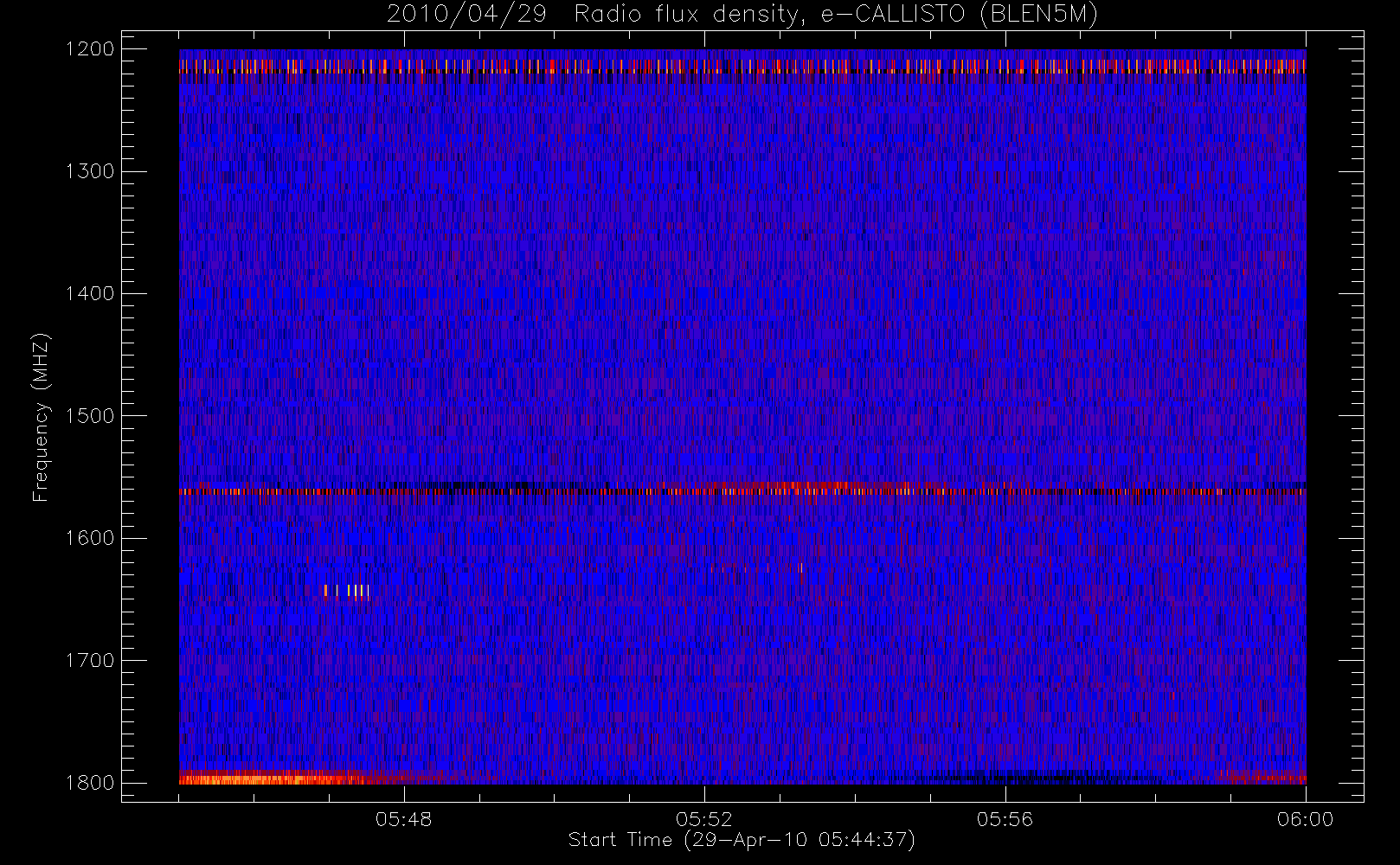1400x865 pixels.
Task: Select the 1700 frequency axis label
Action: coord(90,661)
